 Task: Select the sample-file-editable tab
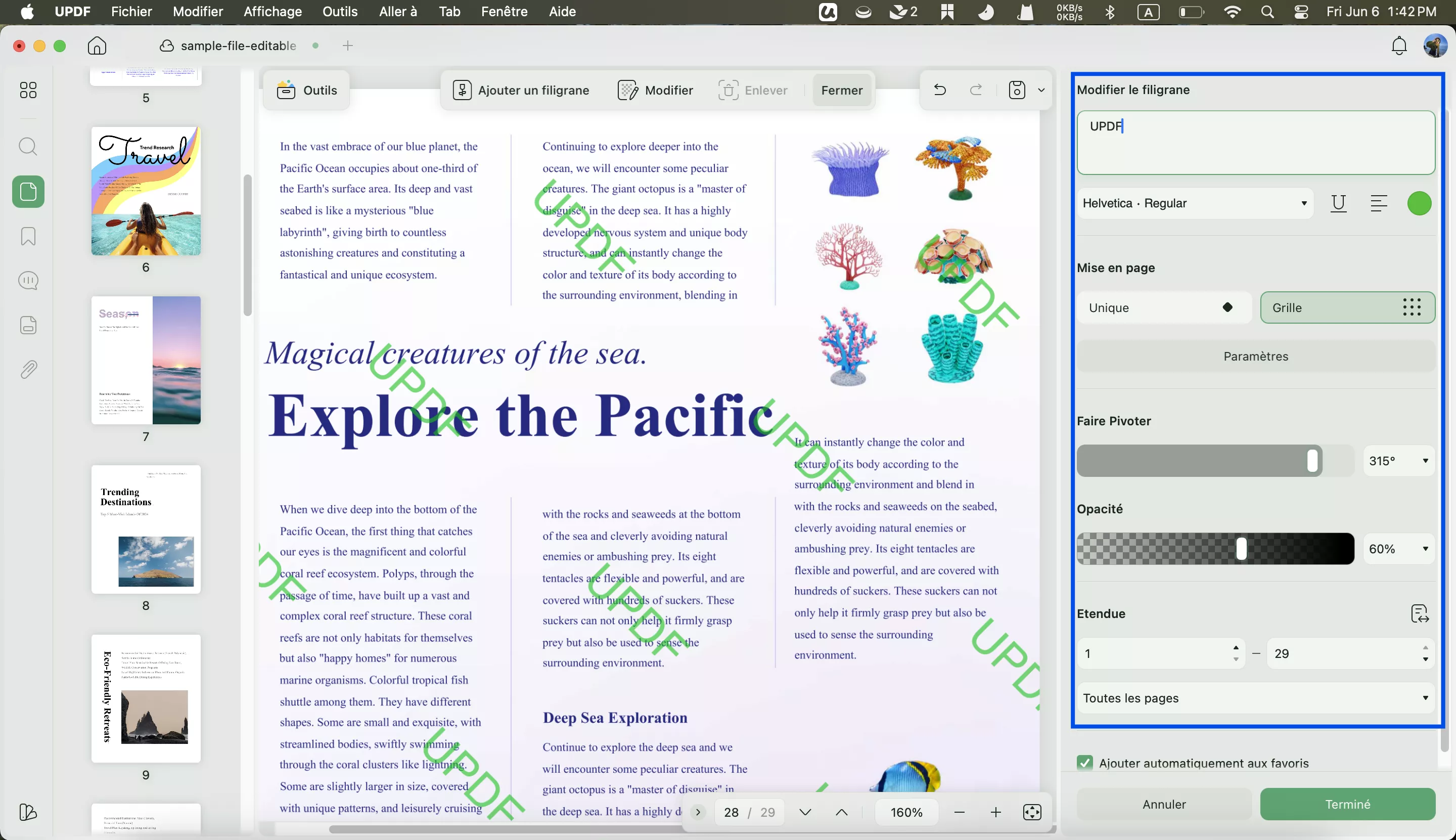(x=238, y=46)
